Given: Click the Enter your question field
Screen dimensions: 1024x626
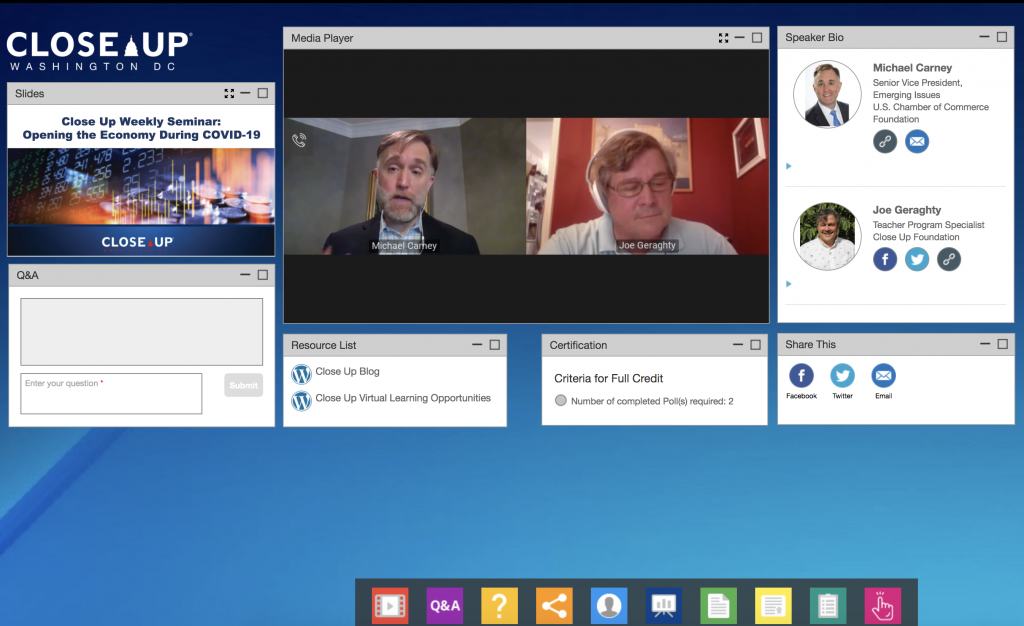Looking at the screenshot, I should point(111,394).
